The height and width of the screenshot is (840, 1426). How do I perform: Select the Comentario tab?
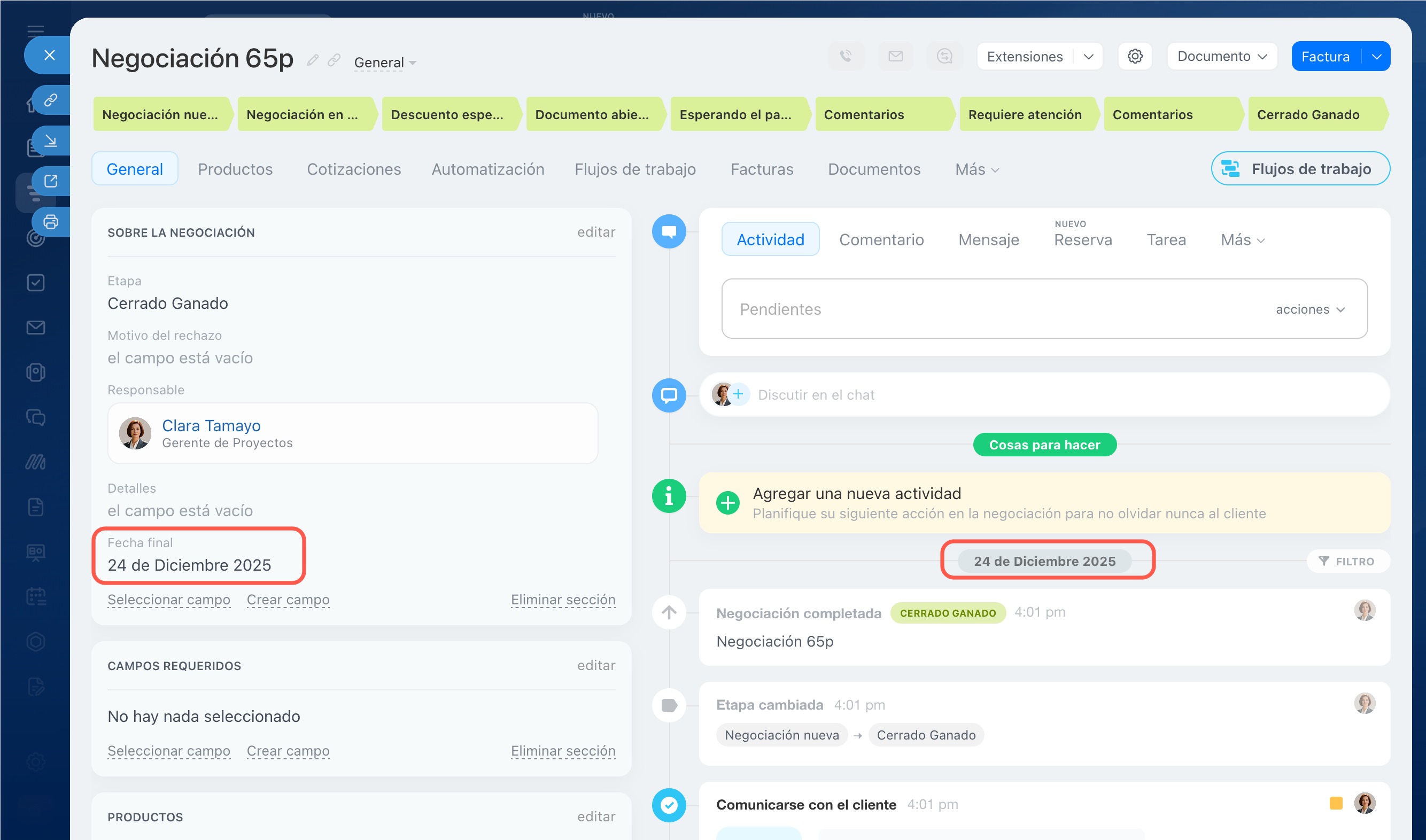pyautogui.click(x=881, y=239)
